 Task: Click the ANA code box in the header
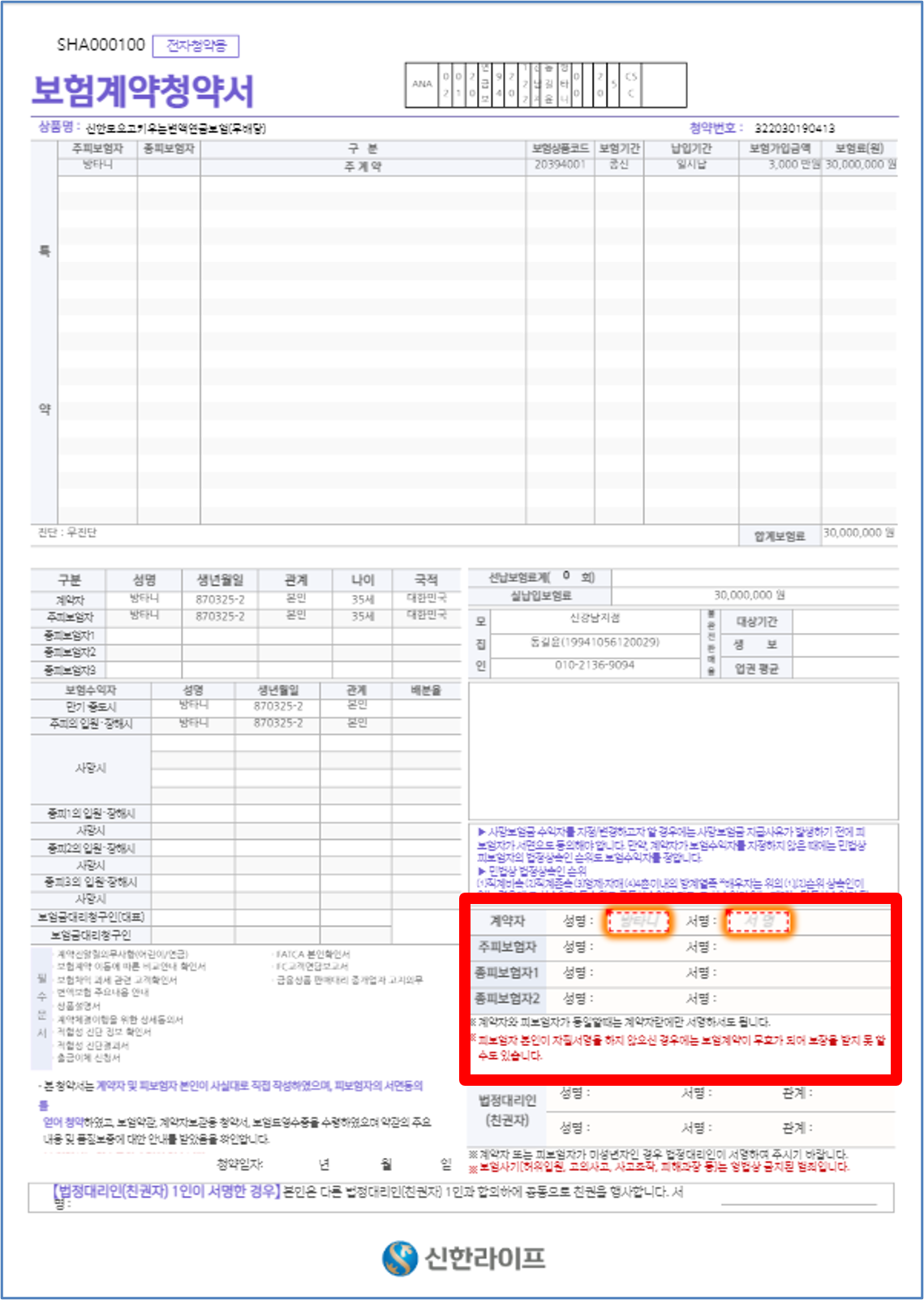422,84
